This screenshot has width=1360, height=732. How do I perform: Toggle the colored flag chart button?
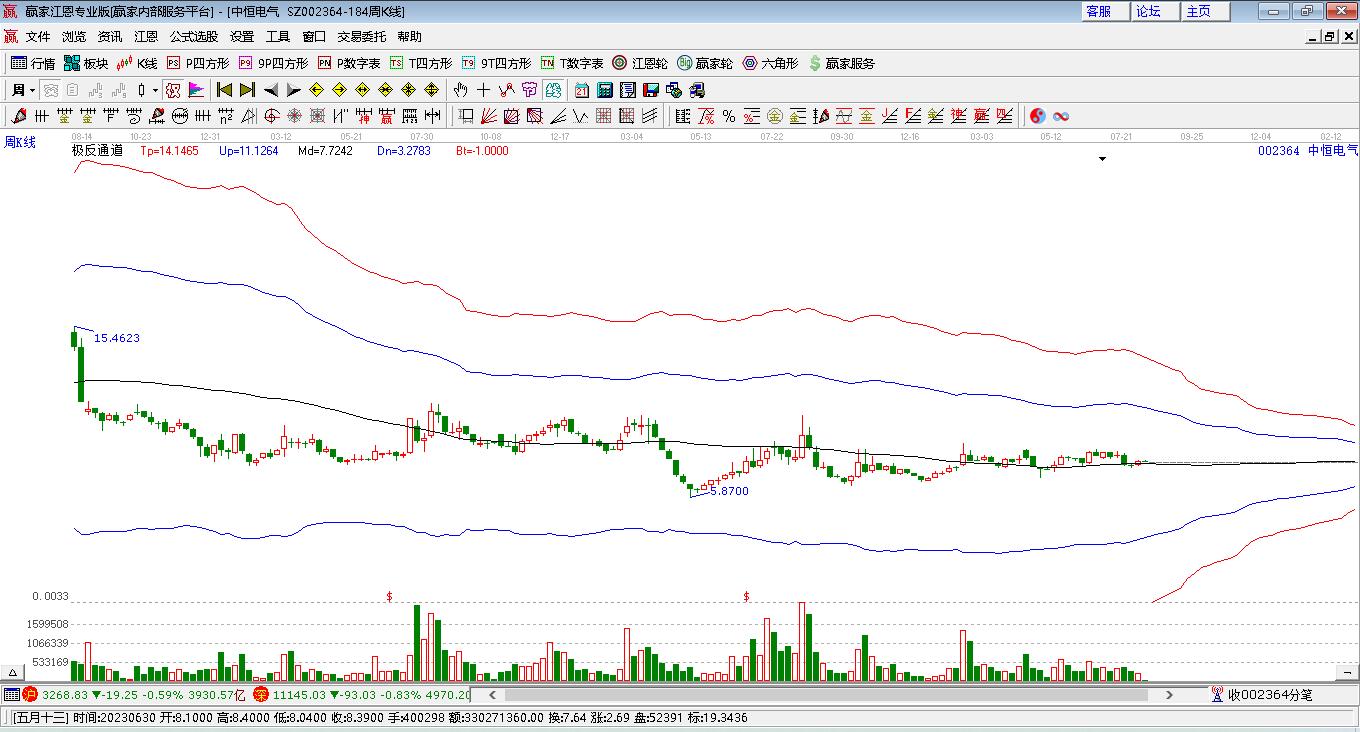[196, 90]
